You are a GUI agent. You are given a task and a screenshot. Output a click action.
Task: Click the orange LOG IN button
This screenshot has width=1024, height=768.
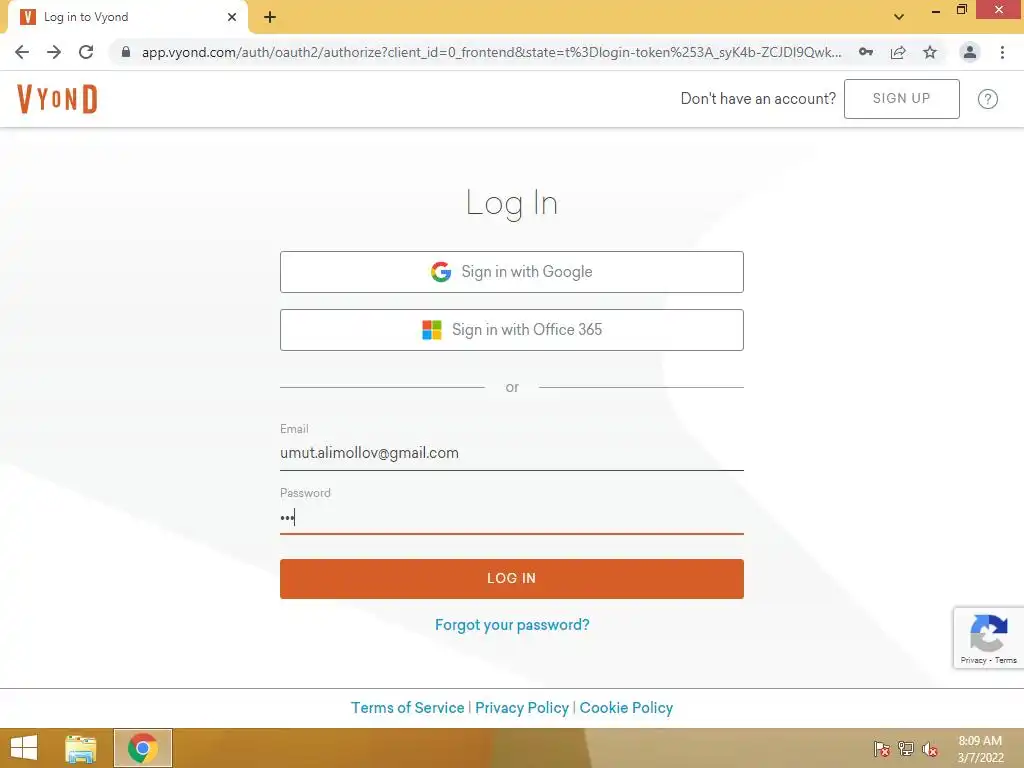[x=512, y=579]
